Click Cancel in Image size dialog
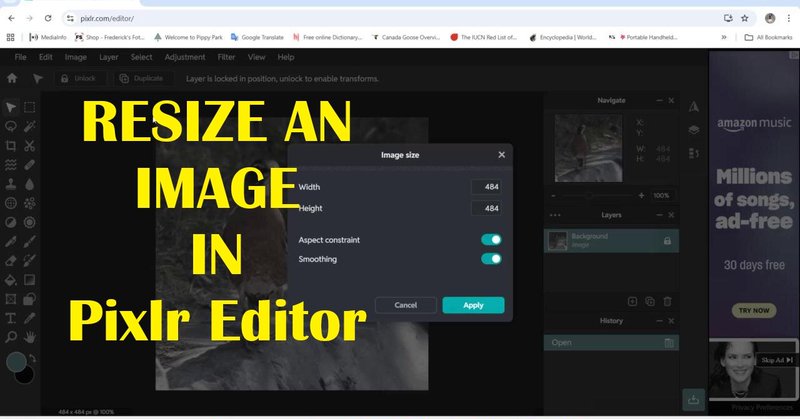This screenshot has width=800, height=419. [406, 305]
